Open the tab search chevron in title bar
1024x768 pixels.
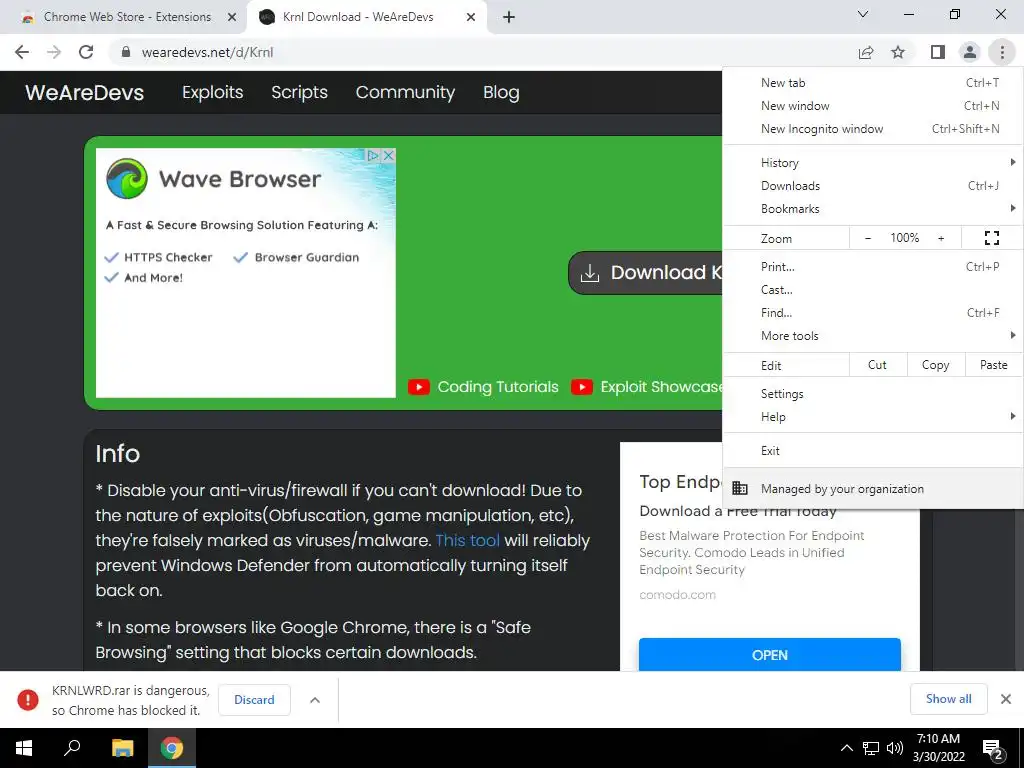pos(863,14)
